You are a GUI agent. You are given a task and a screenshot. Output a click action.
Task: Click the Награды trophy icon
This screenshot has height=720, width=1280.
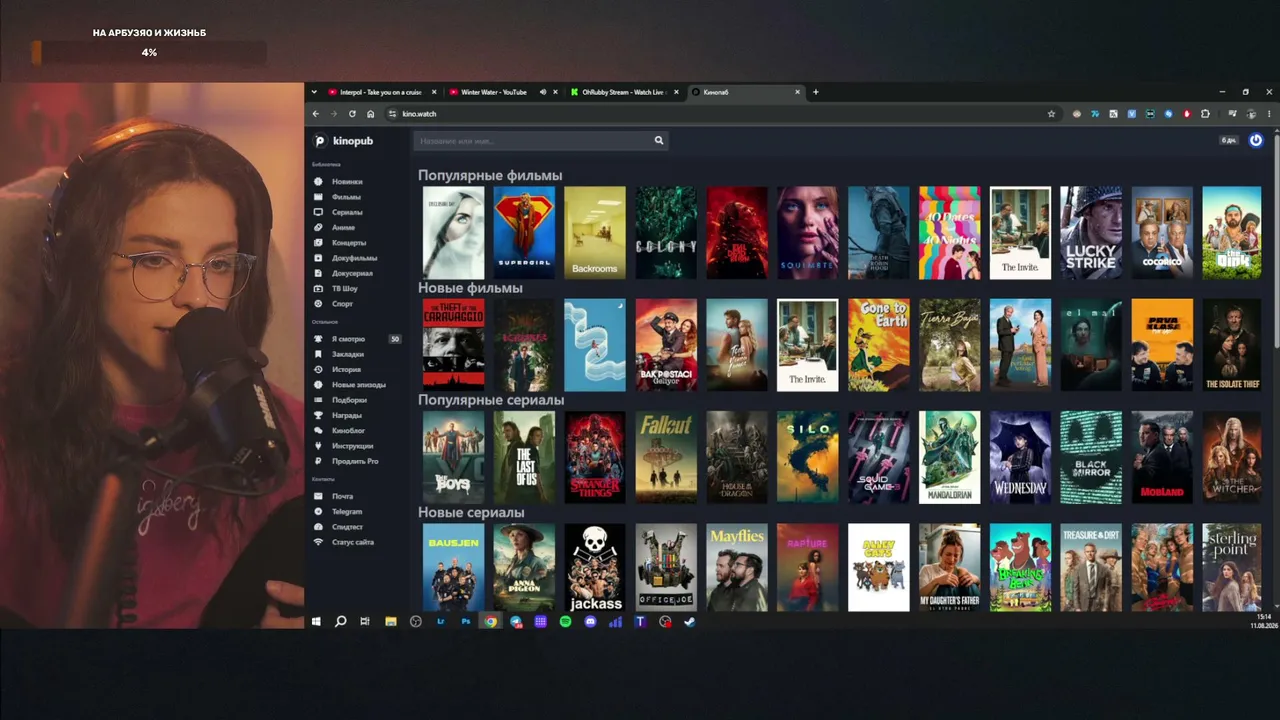318,415
